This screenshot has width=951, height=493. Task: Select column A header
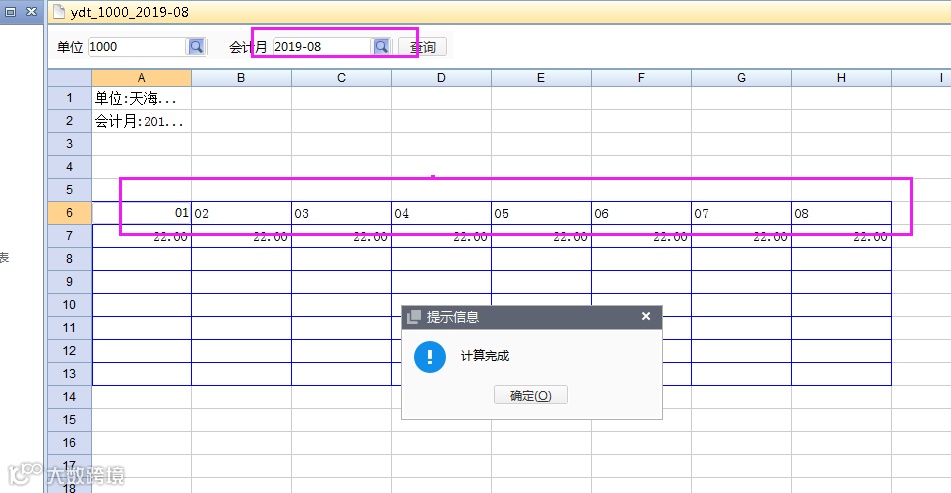click(x=141, y=78)
